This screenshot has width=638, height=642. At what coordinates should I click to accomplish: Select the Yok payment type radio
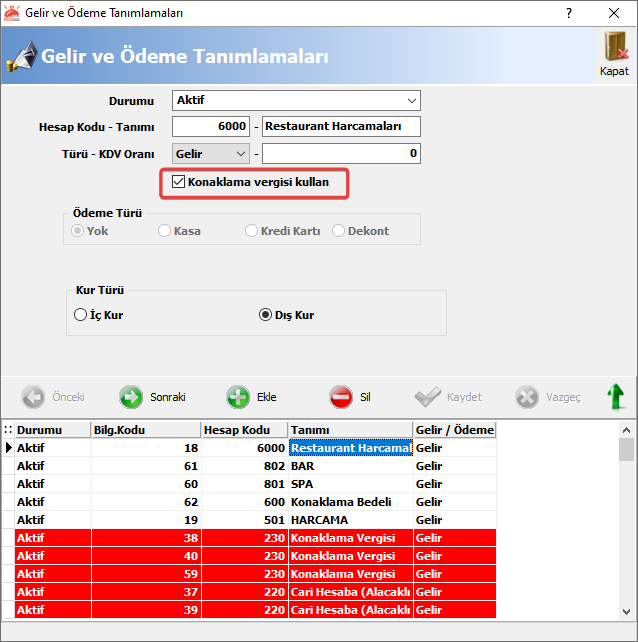pos(77,231)
